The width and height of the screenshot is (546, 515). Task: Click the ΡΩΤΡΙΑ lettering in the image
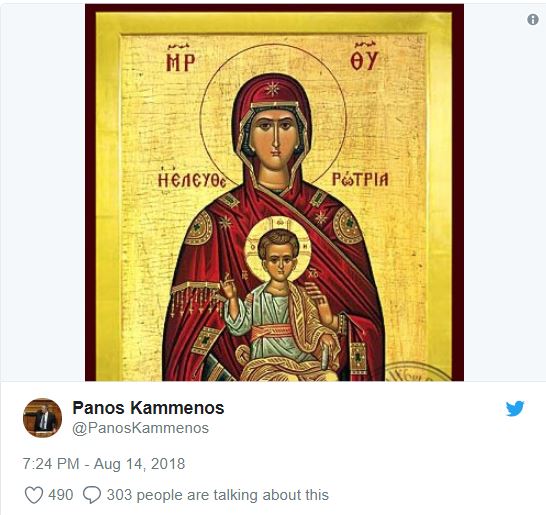coord(360,179)
